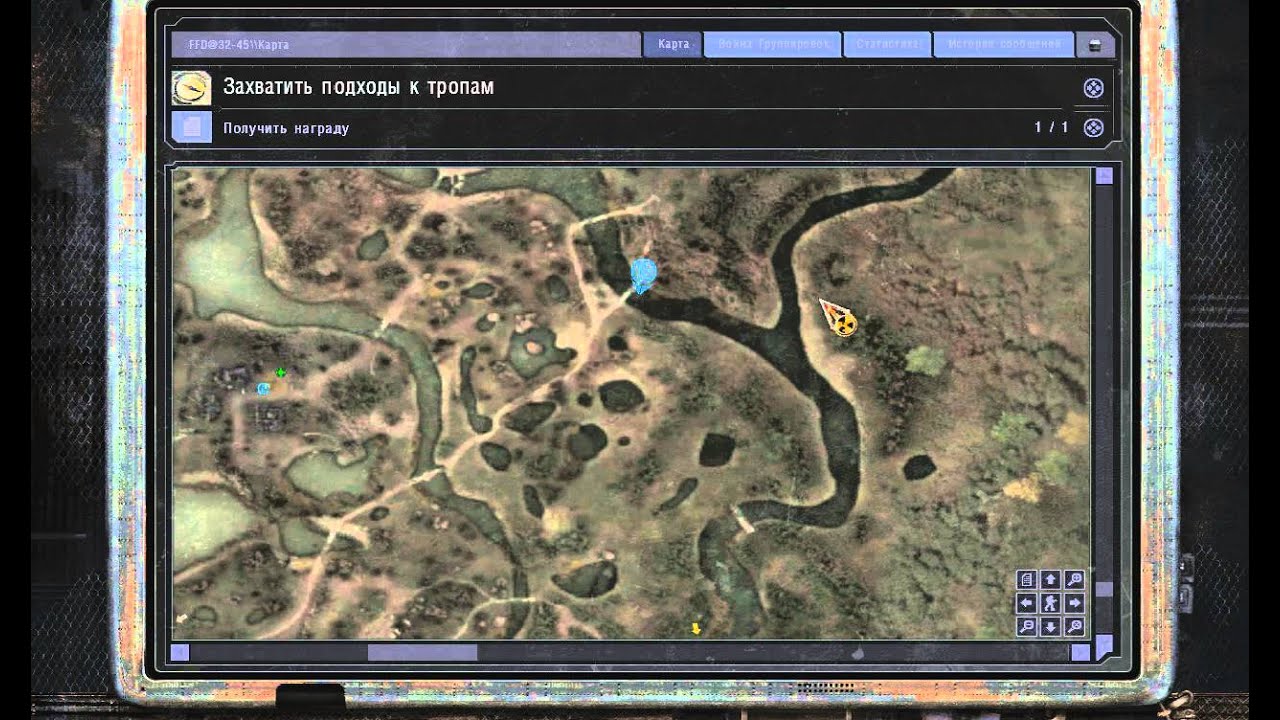Show main task target on map
The image size is (1280, 720).
(1094, 88)
